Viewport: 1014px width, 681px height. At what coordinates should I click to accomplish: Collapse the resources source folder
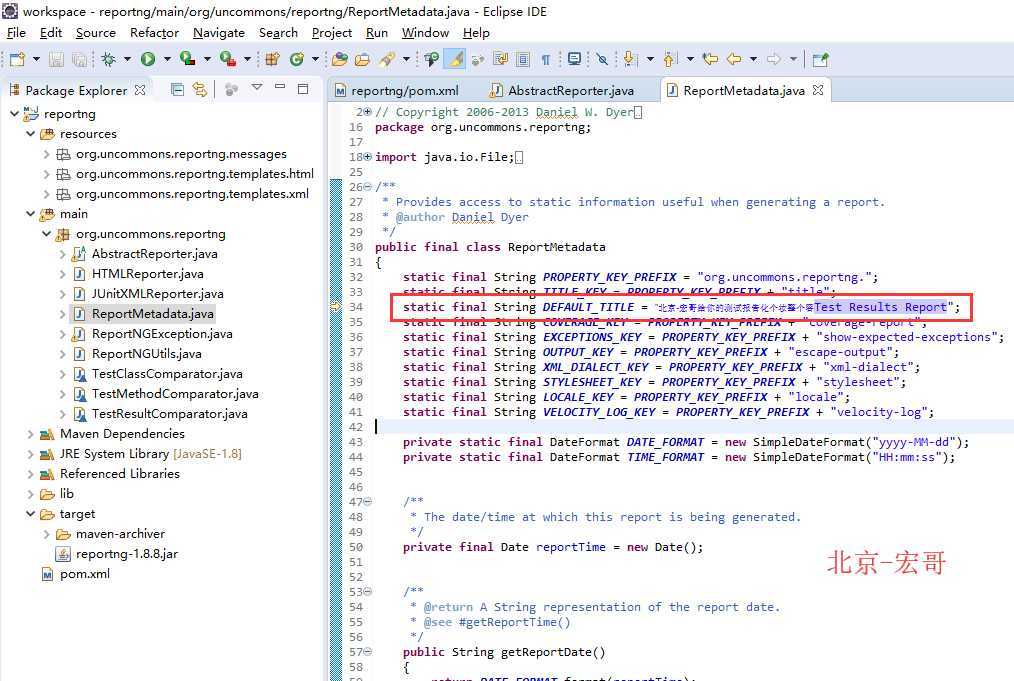[30, 133]
